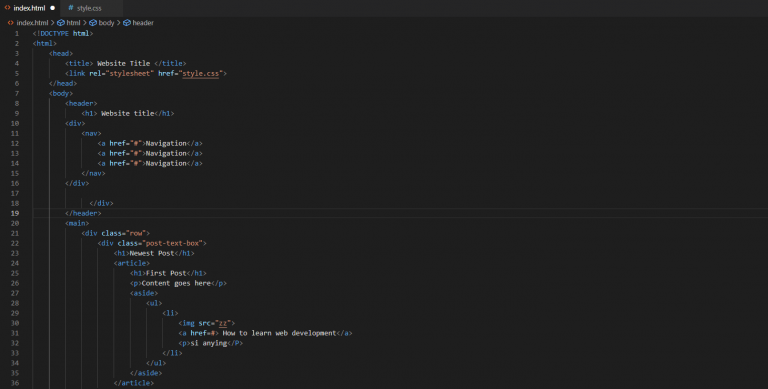The height and width of the screenshot is (389, 768).
Task: Select the body breadcrumb segment
Action: point(106,23)
